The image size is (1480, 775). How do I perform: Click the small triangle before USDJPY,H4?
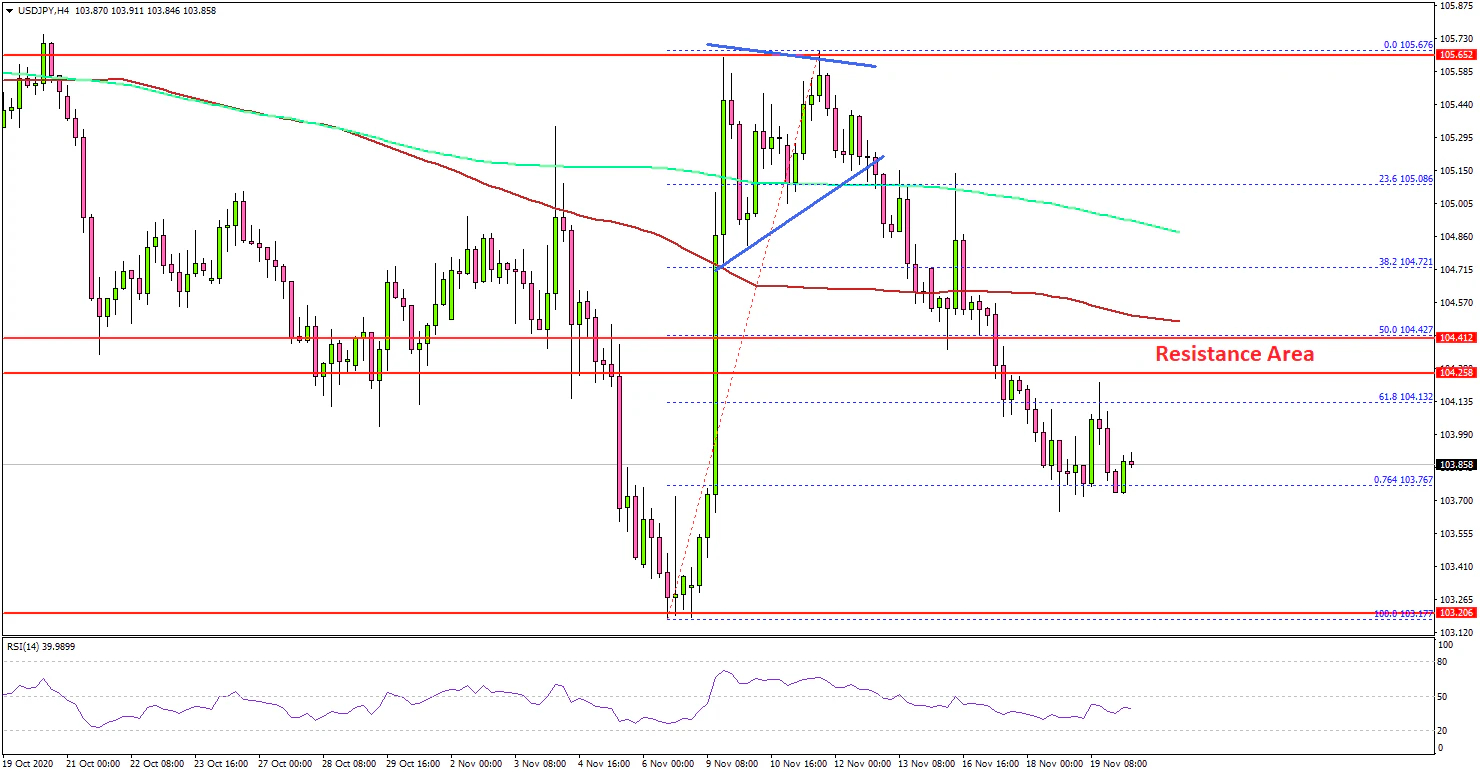pos(9,10)
